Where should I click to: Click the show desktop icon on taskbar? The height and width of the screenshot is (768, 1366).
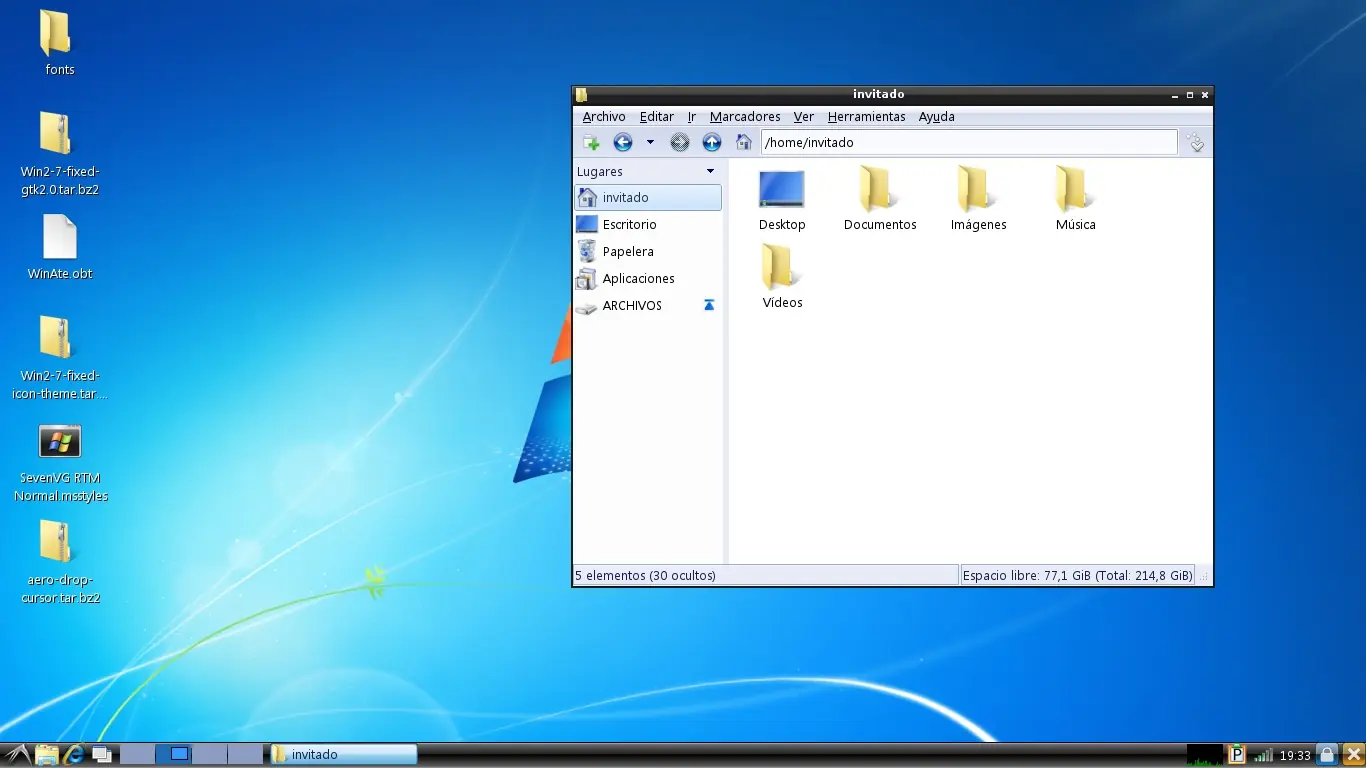(x=102, y=755)
